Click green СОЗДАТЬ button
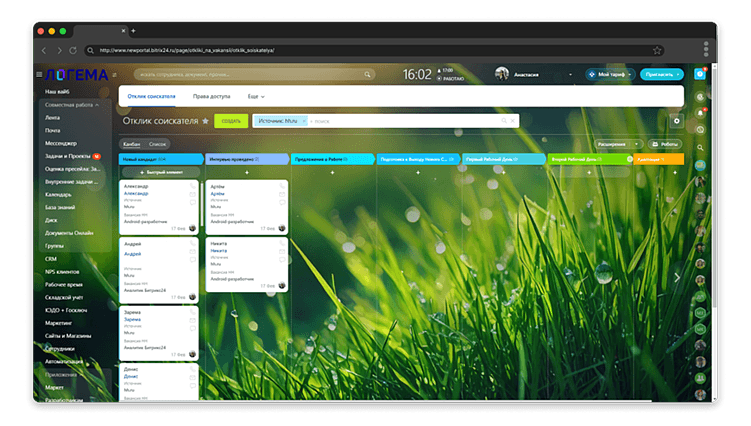 (x=231, y=121)
